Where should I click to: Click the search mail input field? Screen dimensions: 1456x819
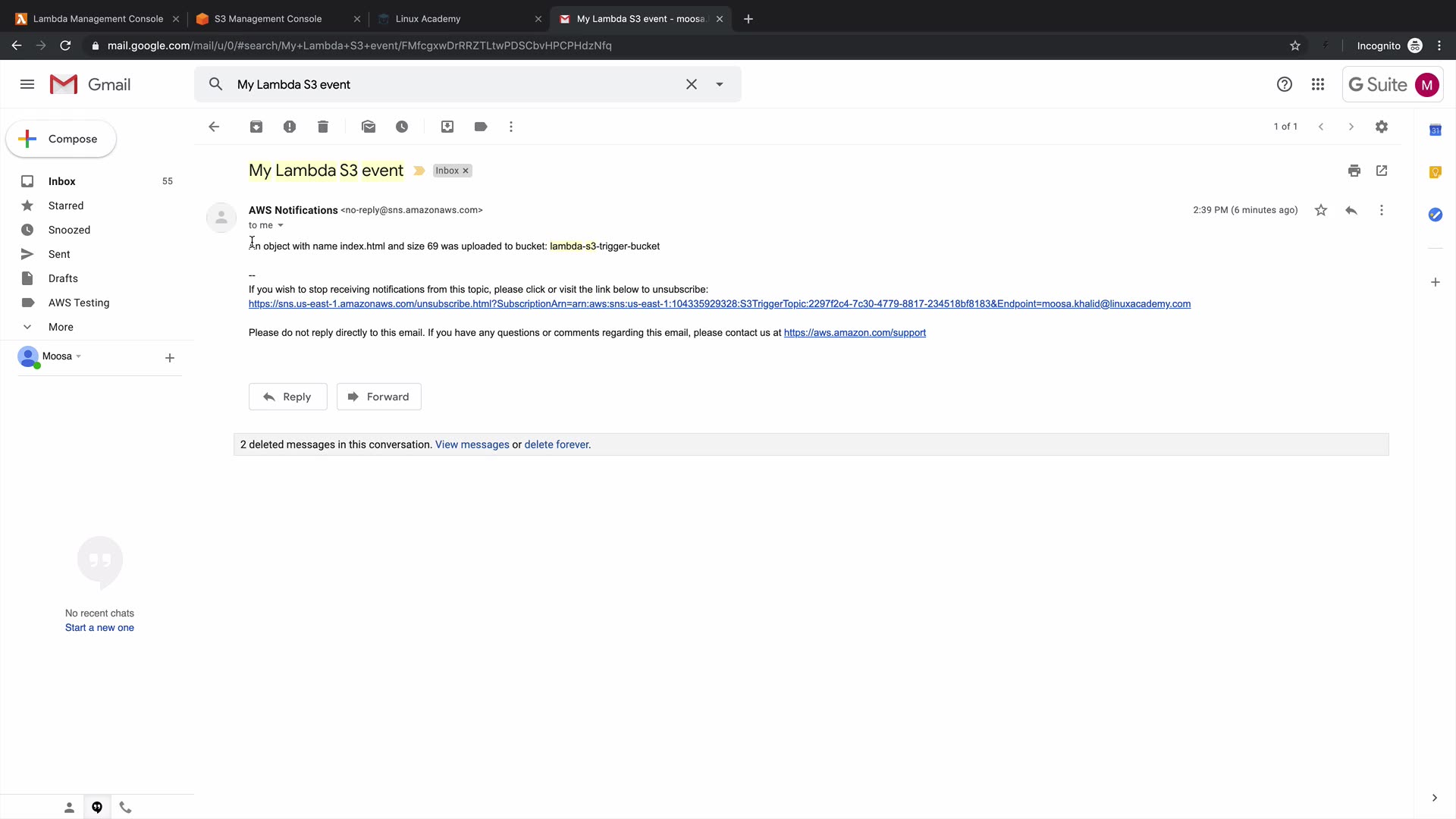(x=455, y=84)
